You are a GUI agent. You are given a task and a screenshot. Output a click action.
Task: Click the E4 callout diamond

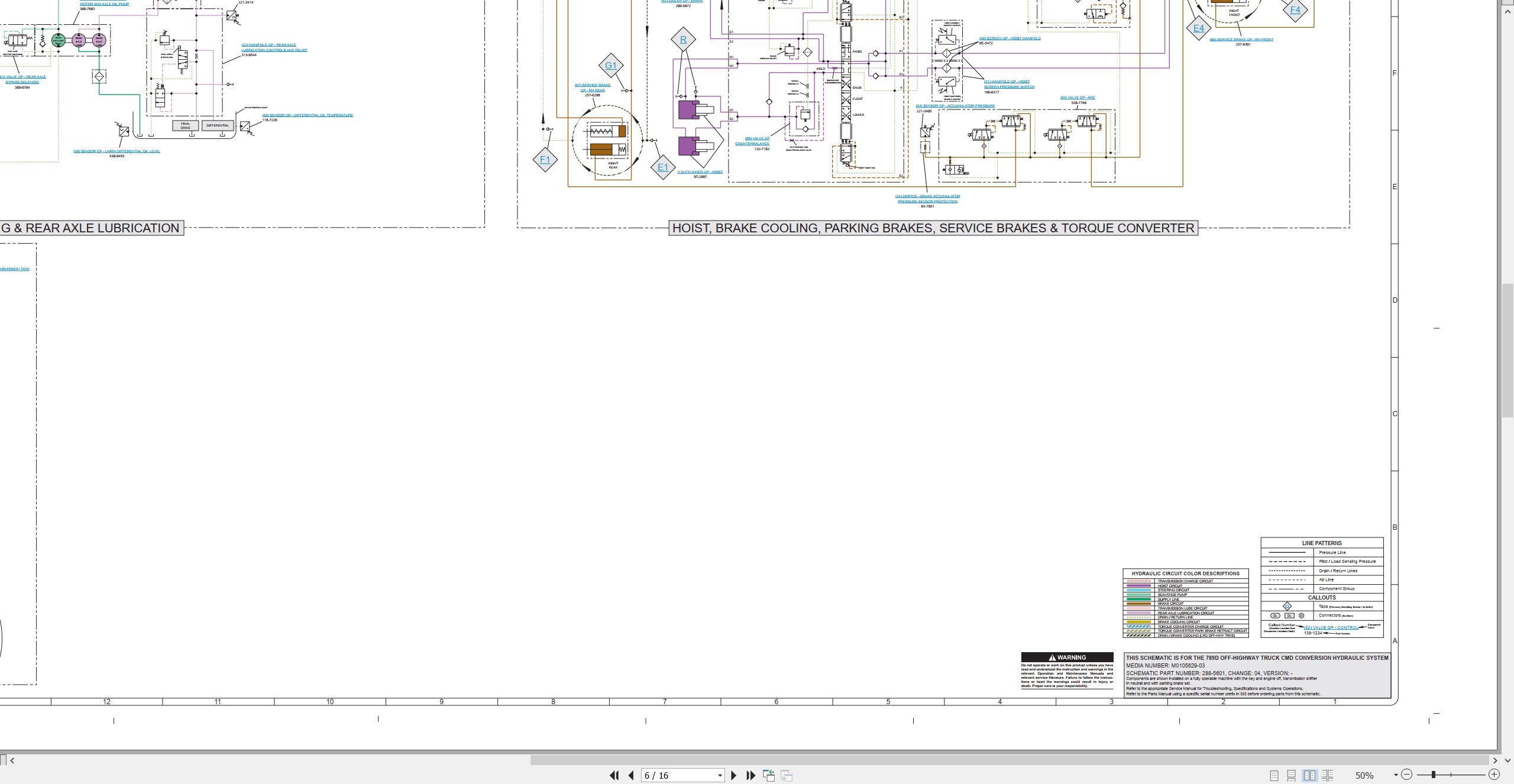coord(1199,28)
